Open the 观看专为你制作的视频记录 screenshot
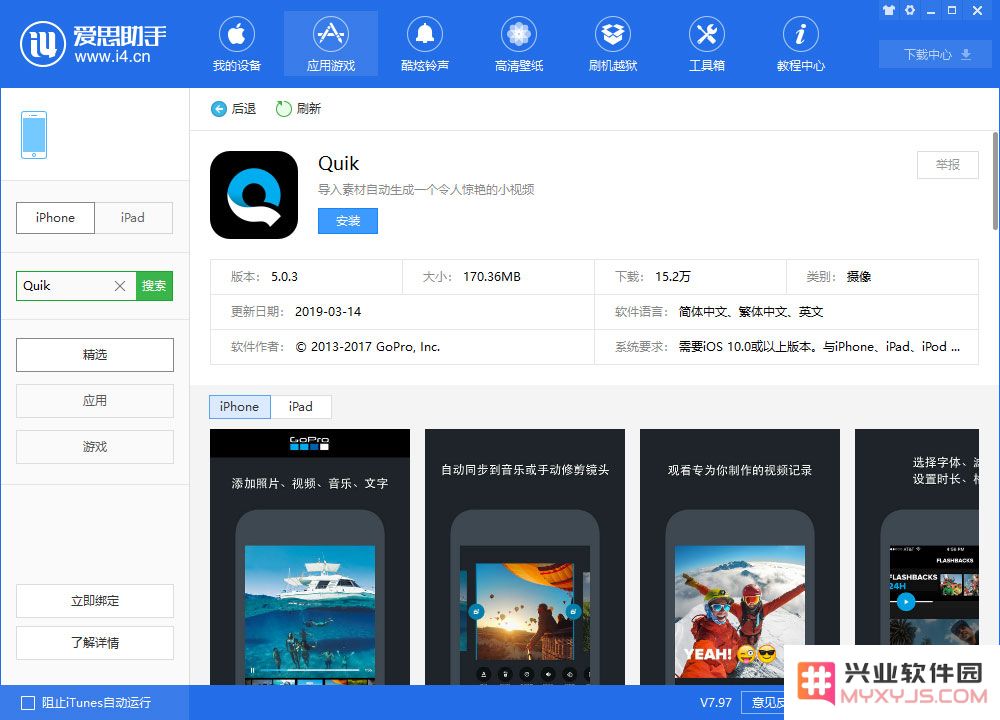 click(x=740, y=557)
